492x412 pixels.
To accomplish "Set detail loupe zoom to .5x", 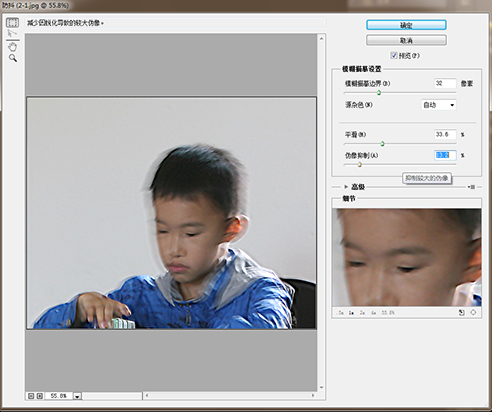I will click(x=340, y=313).
